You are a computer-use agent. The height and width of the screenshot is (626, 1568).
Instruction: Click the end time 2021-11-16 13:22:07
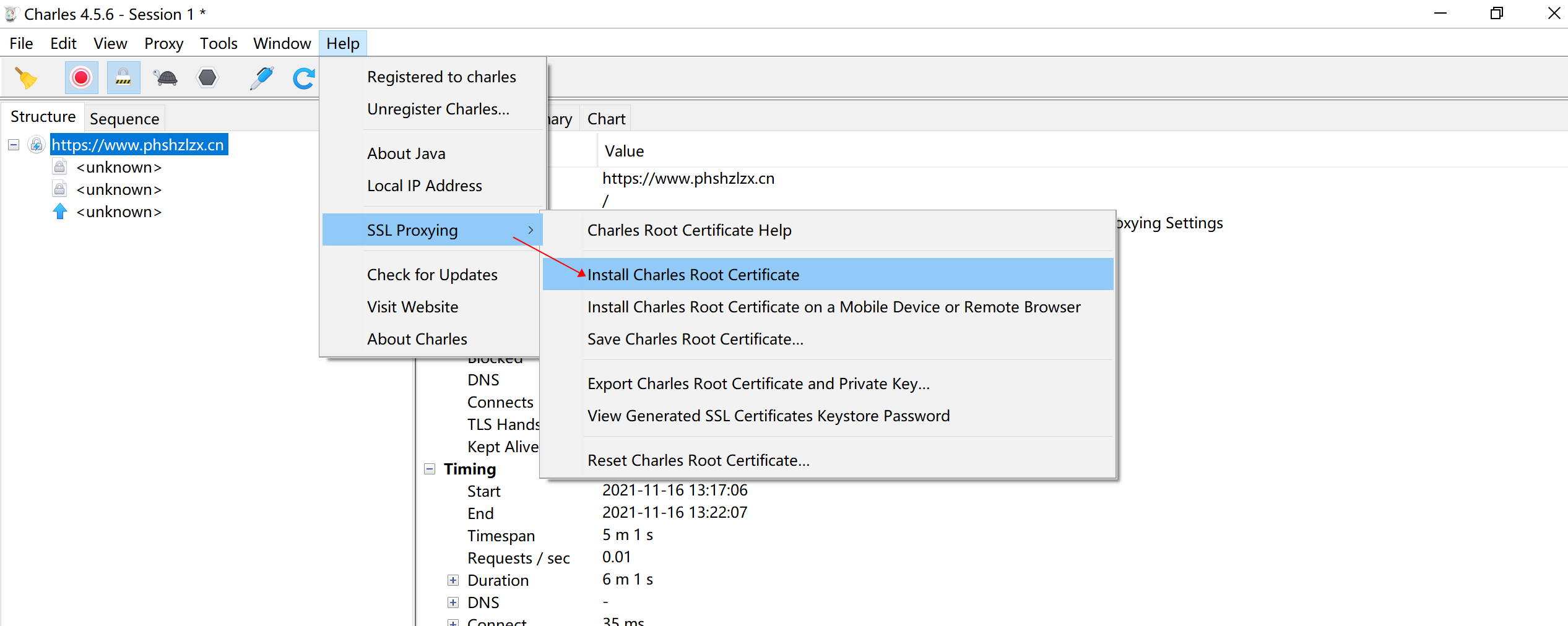675,513
